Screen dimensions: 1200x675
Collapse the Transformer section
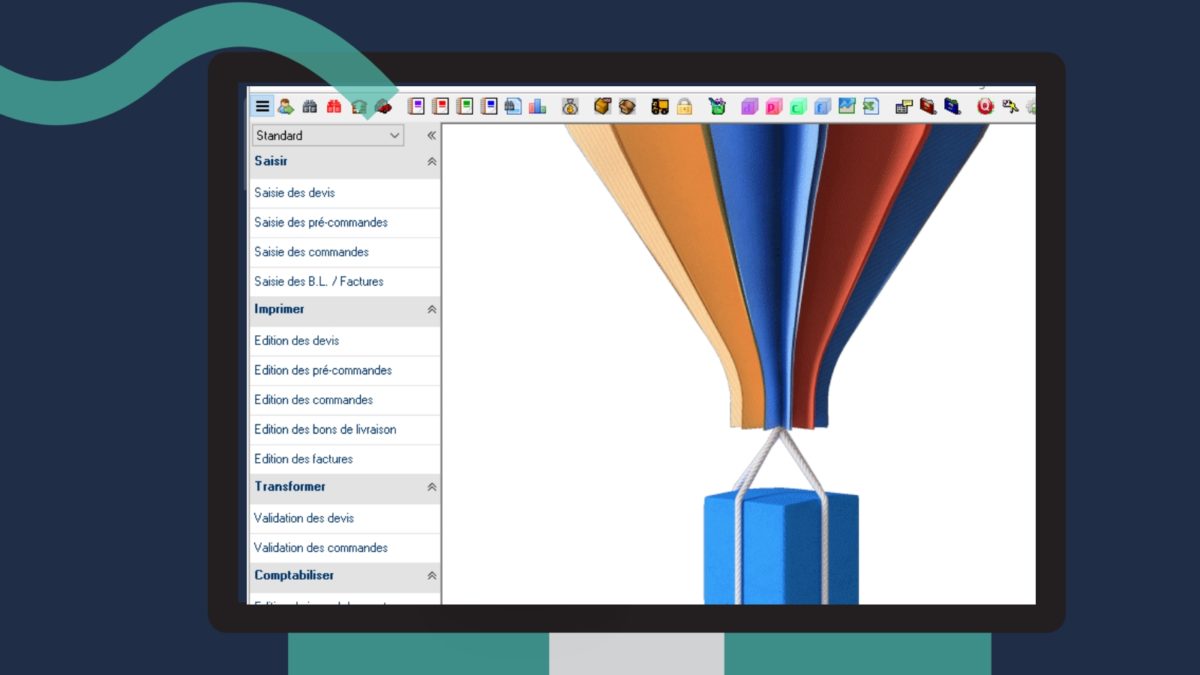(x=432, y=487)
